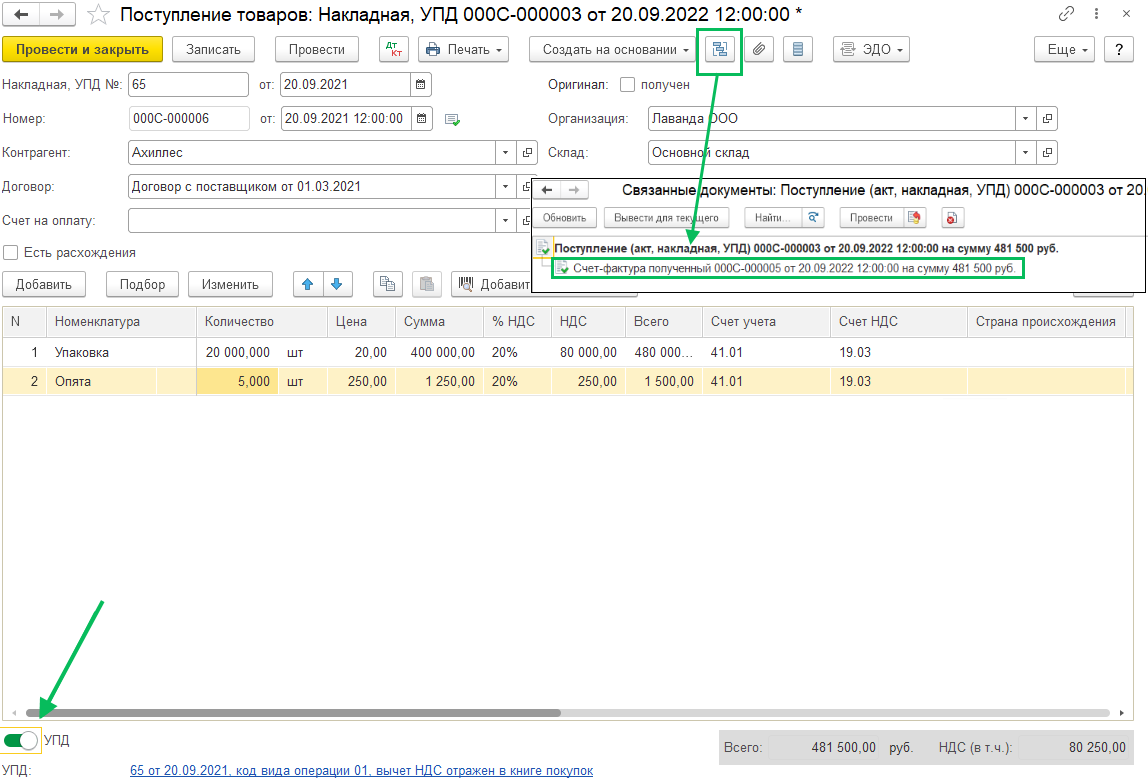The height and width of the screenshot is (783, 1148).
Task: Move the row down with the blue arrow
Action: [x=336, y=284]
